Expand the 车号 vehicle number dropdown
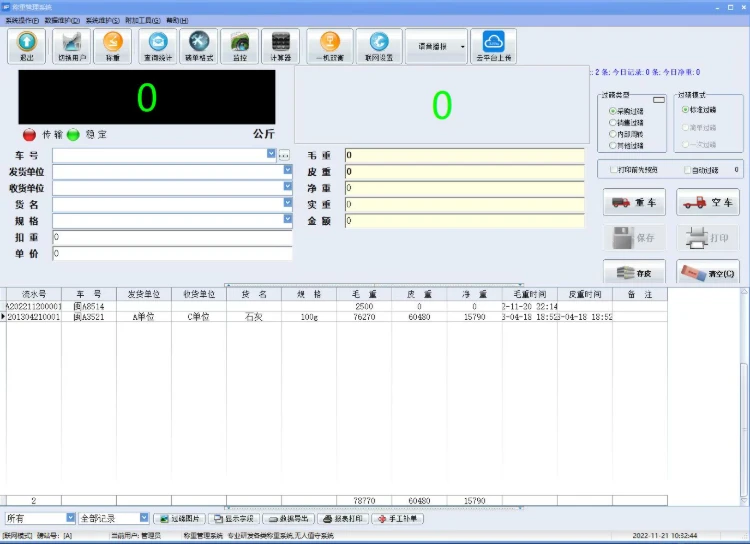Screen dimensions: 750x544 [x=271, y=154]
